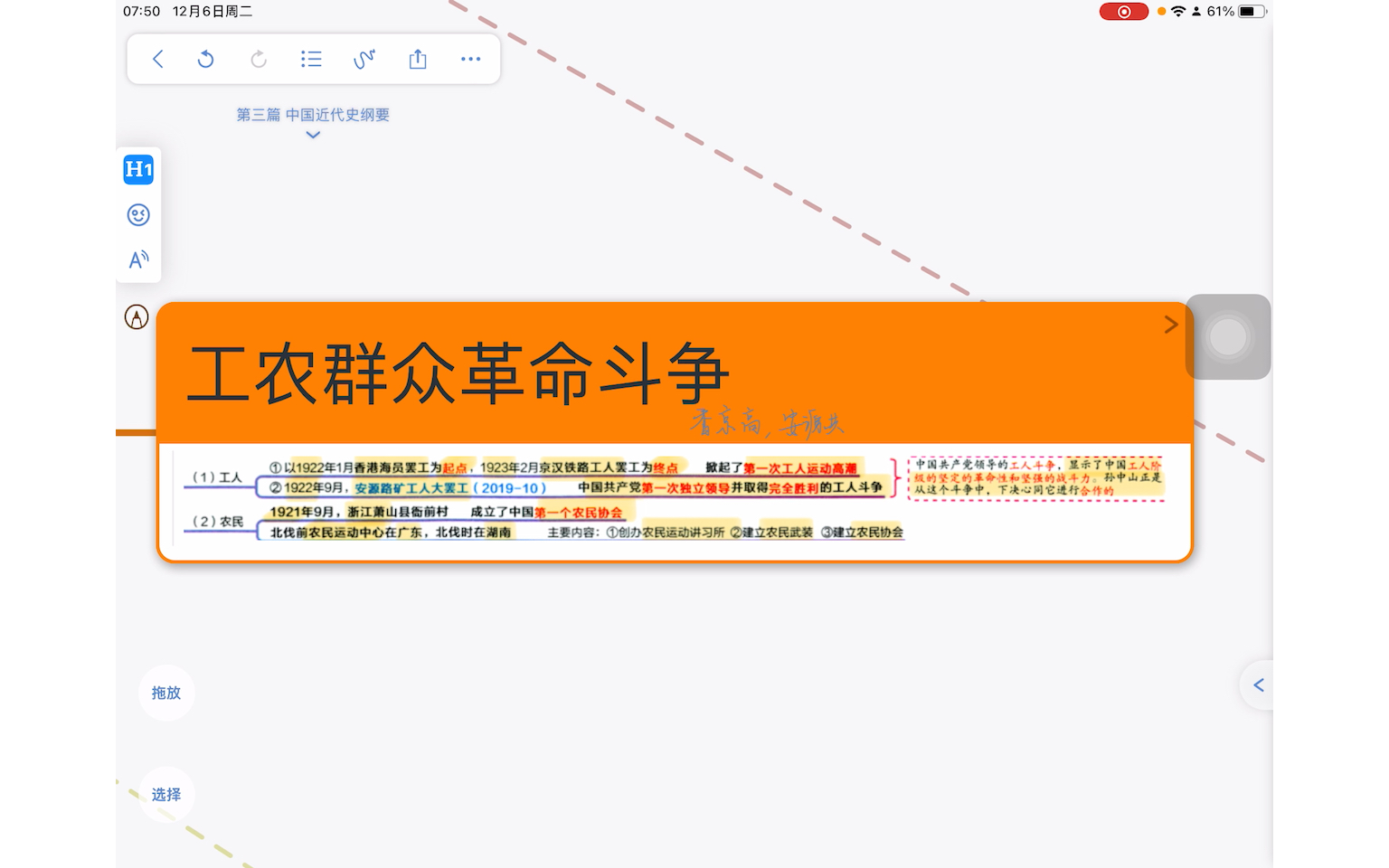
Task: Tap the 拖放 drag button
Action: (166, 693)
